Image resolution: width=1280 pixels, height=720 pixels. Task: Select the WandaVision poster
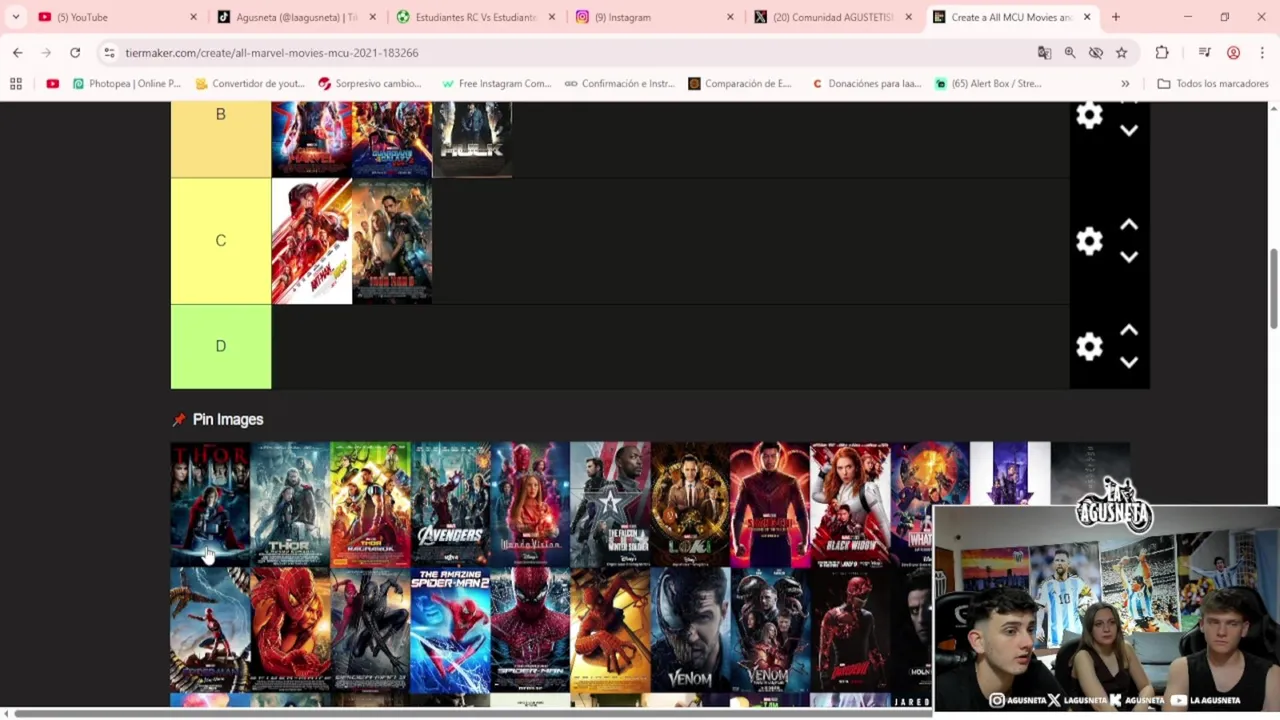(x=530, y=505)
